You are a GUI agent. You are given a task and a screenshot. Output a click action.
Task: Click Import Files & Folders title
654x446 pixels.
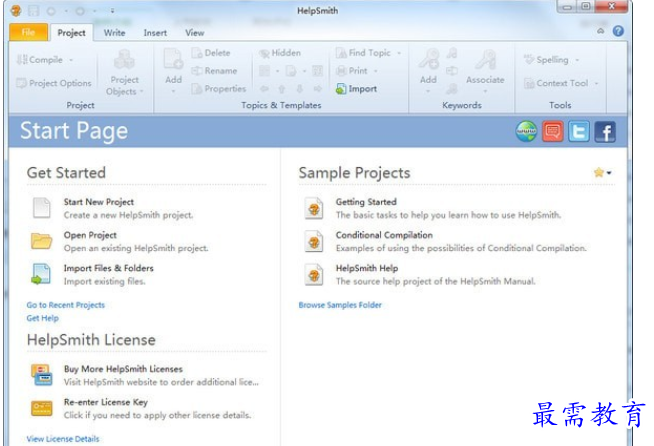(108, 268)
